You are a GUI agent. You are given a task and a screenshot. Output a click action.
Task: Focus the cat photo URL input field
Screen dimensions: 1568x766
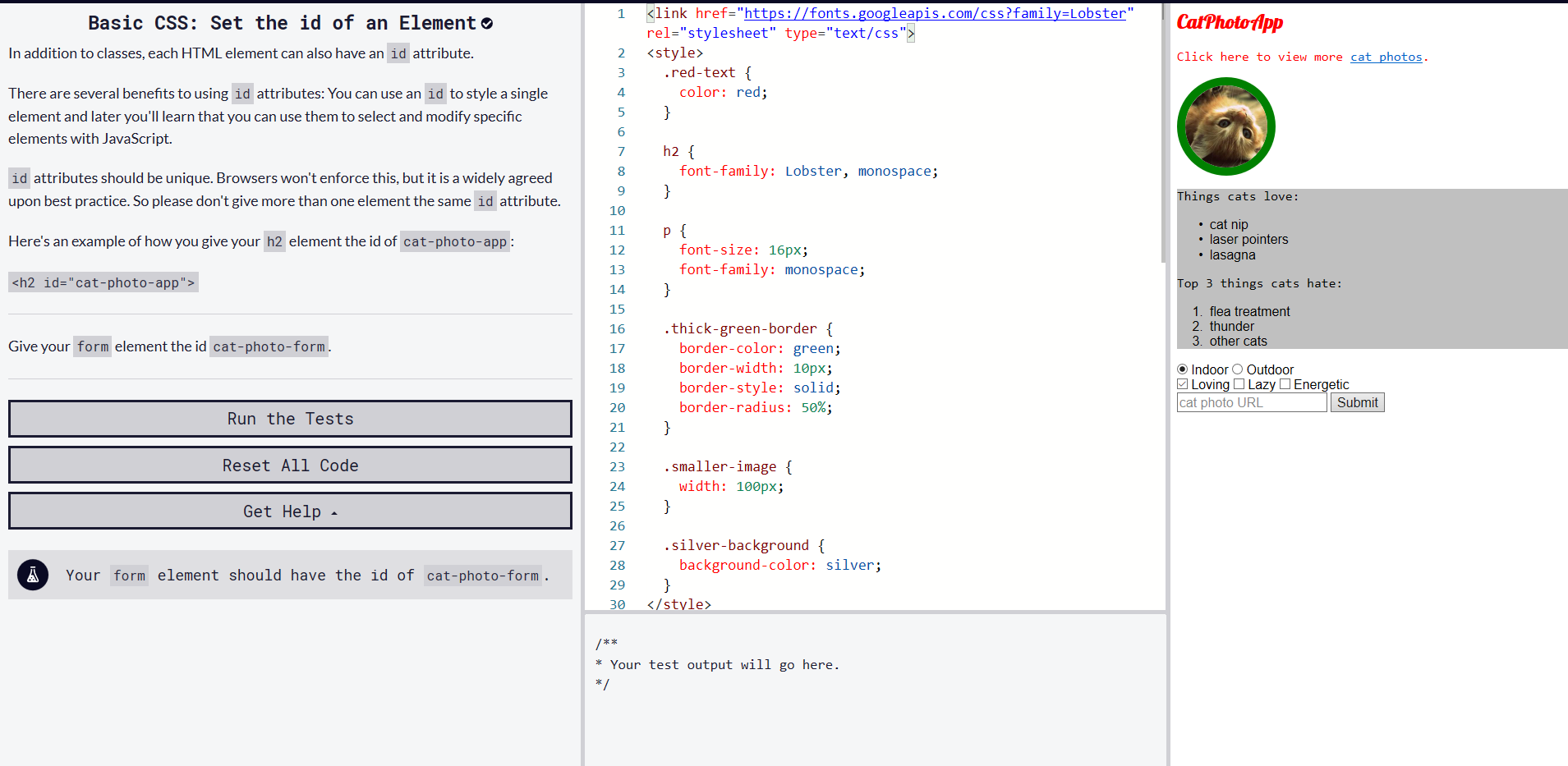(1251, 402)
